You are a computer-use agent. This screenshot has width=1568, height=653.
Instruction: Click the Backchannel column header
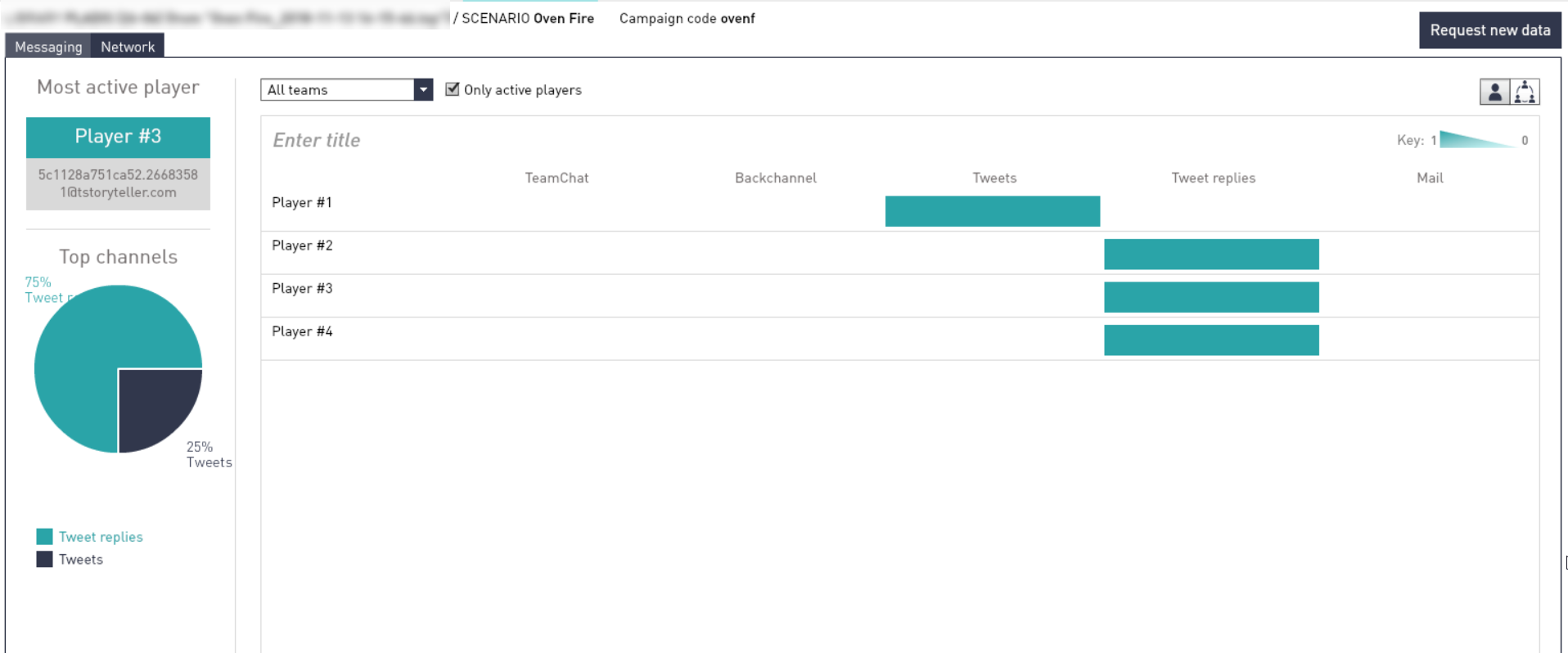point(776,178)
